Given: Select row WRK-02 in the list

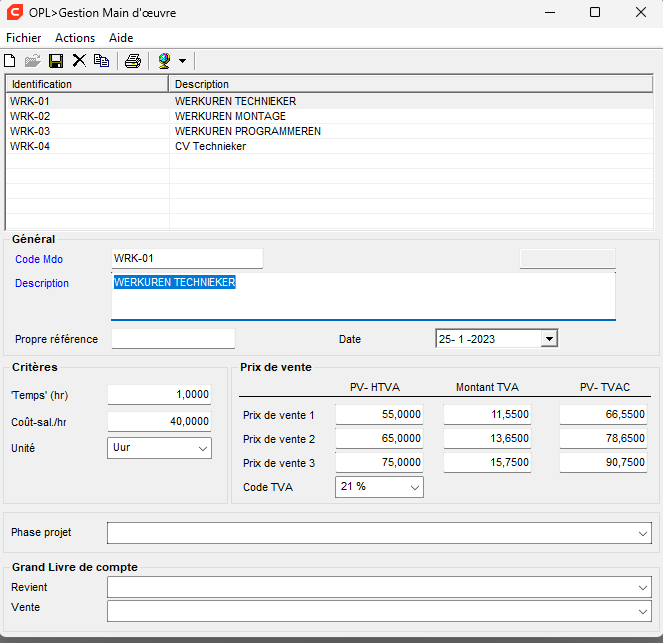Looking at the screenshot, I should [329, 116].
